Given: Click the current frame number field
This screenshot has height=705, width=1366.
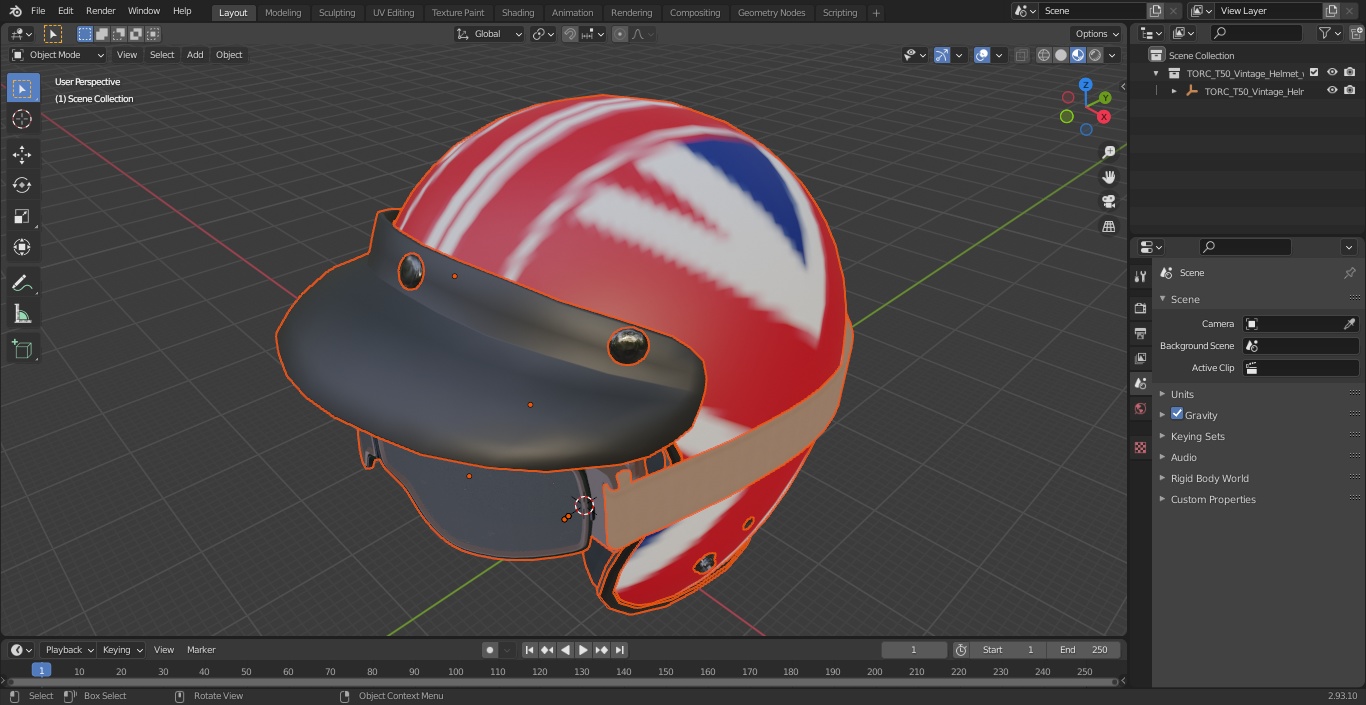Looking at the screenshot, I should 913,650.
